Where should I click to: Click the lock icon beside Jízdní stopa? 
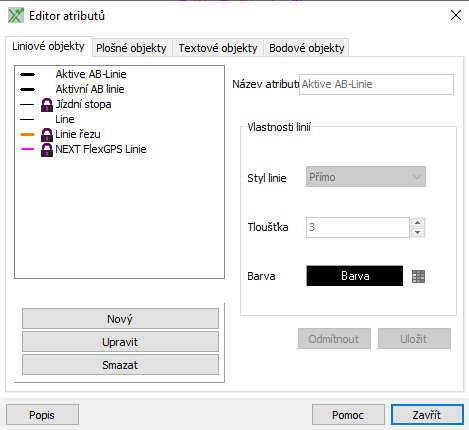point(47,105)
